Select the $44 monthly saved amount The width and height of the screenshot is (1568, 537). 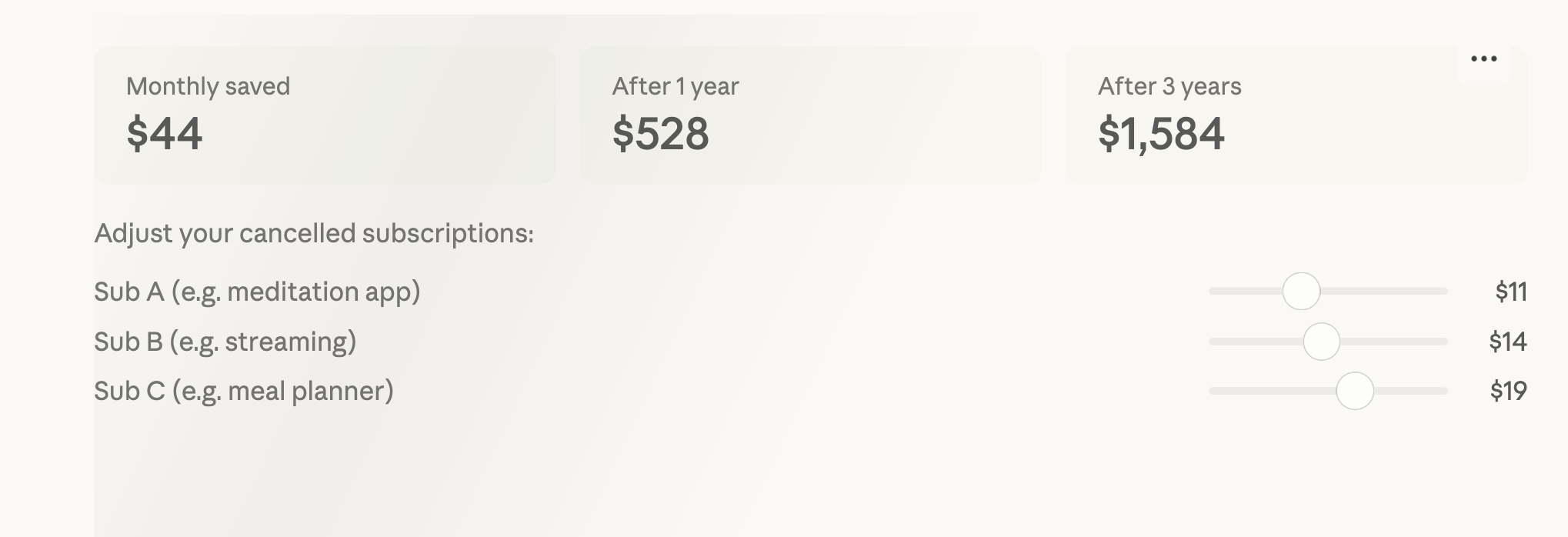click(165, 134)
